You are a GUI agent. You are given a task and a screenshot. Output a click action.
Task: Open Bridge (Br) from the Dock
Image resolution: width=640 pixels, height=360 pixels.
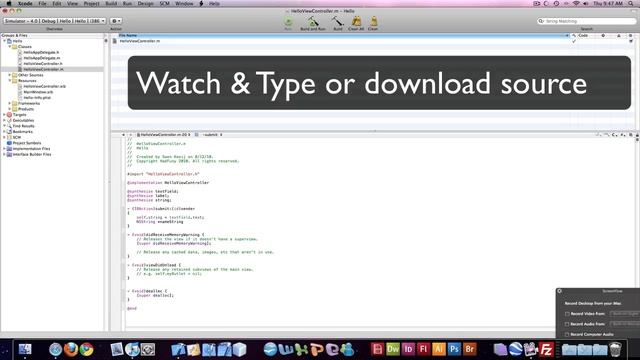(469, 349)
